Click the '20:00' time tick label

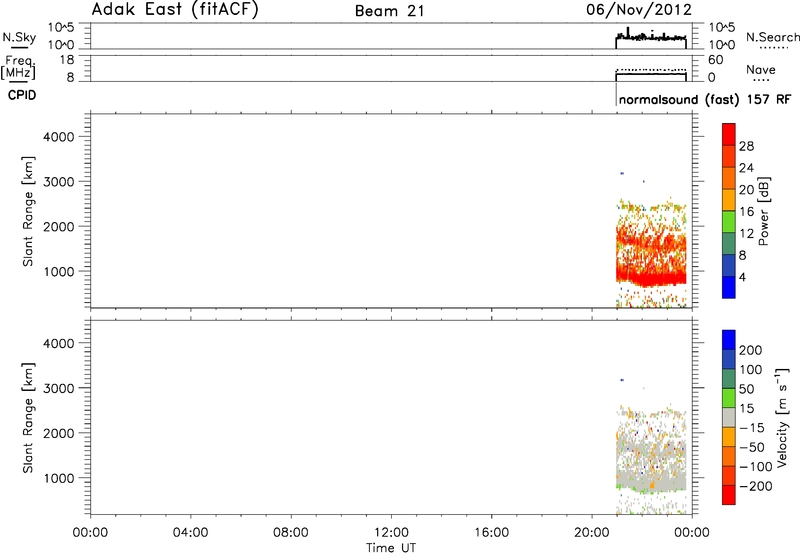592,533
